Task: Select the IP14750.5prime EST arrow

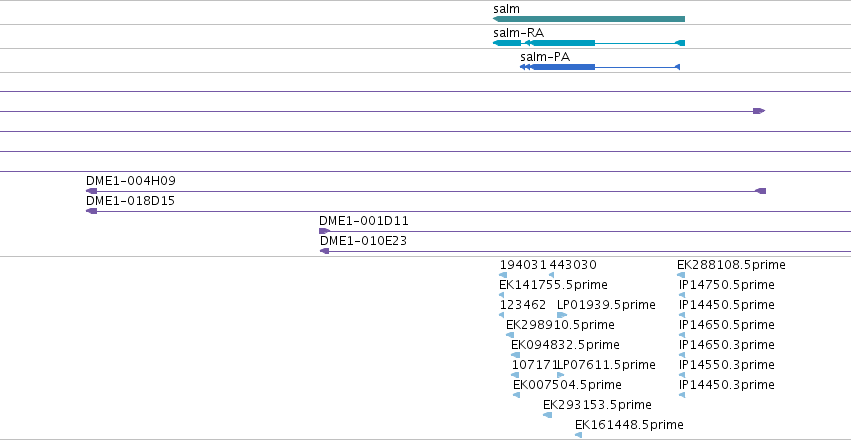Action: [x=682, y=295]
